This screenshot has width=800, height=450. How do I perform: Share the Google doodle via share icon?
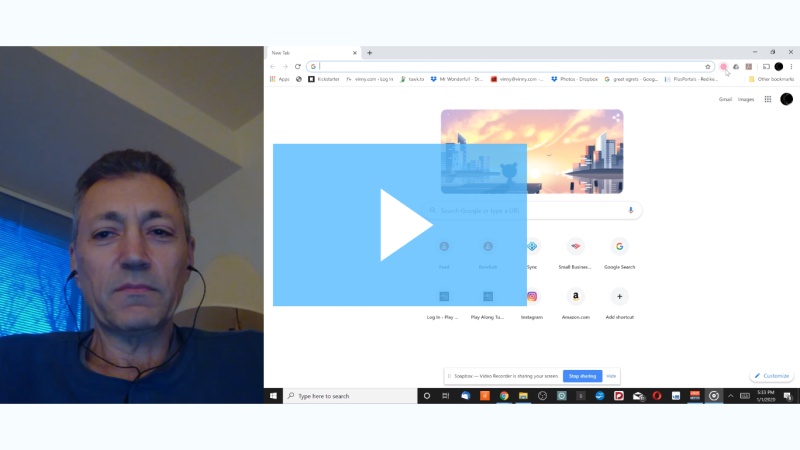(x=616, y=117)
